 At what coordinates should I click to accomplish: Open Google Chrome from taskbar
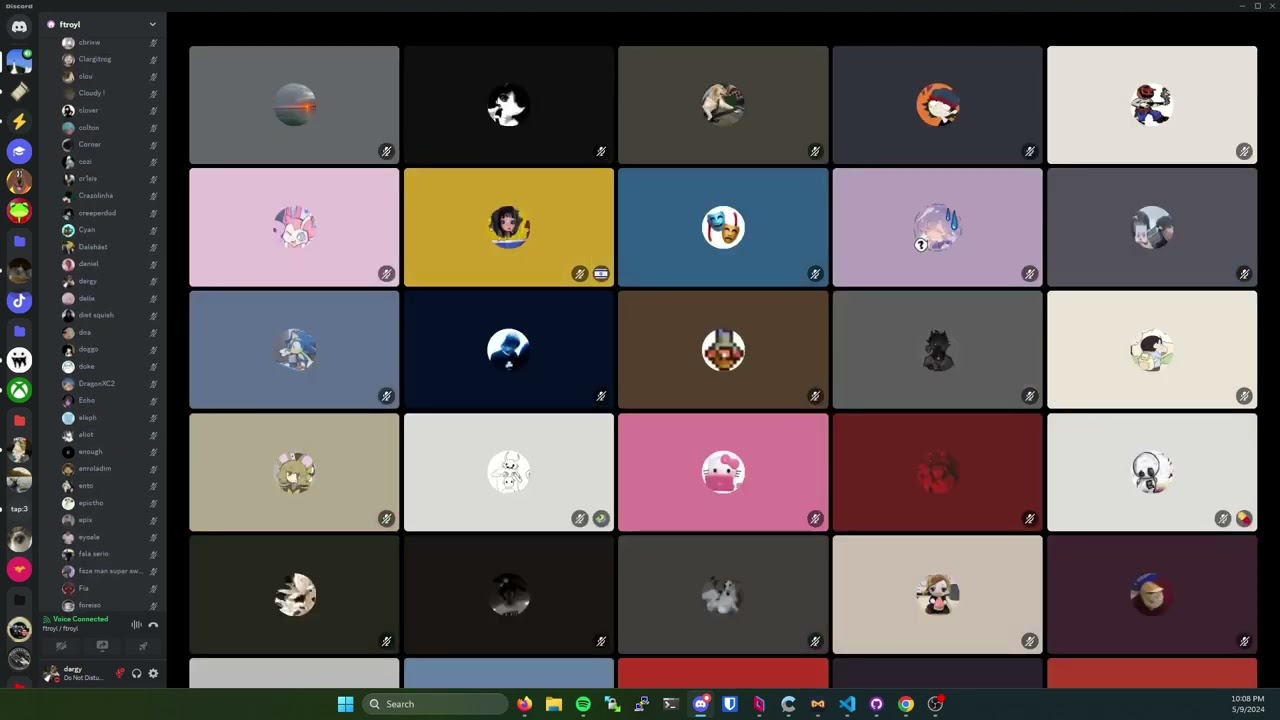pos(906,704)
